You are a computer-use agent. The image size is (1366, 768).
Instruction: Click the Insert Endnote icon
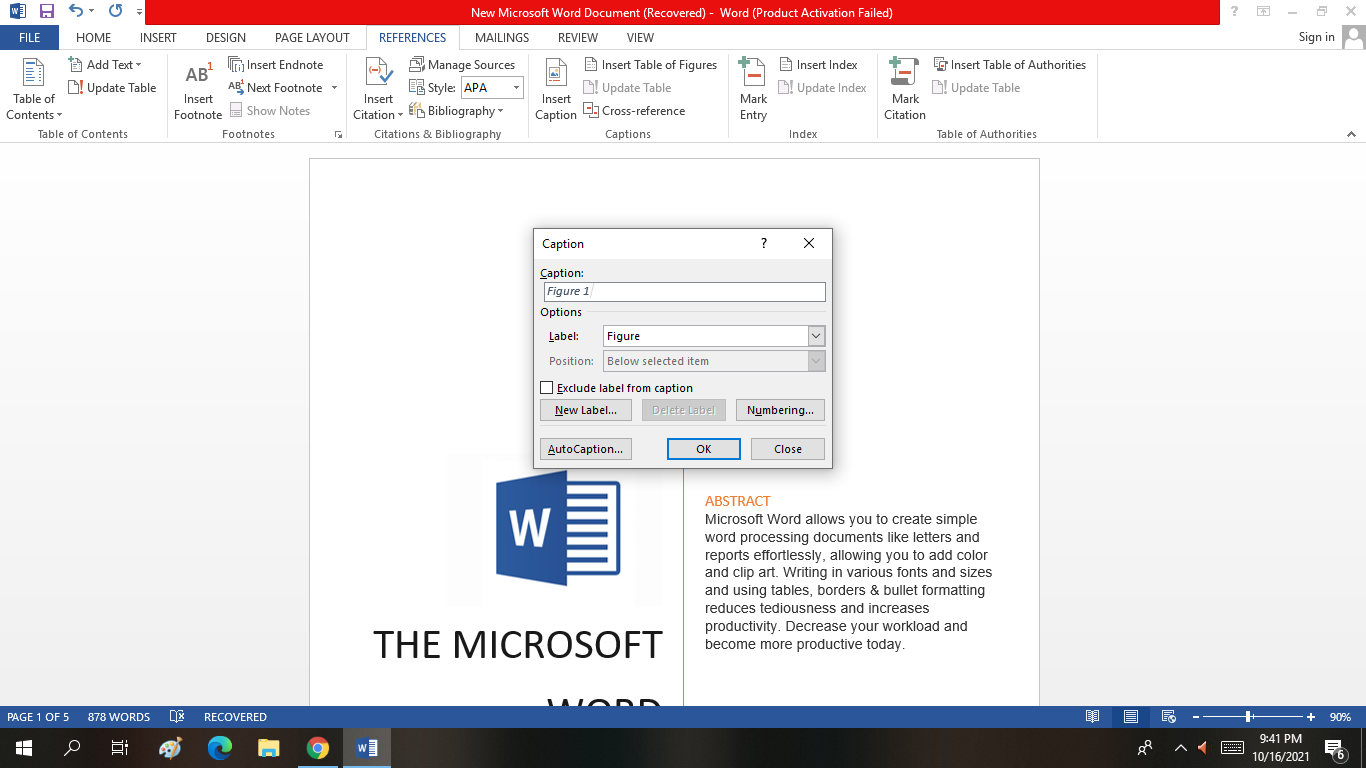236,65
